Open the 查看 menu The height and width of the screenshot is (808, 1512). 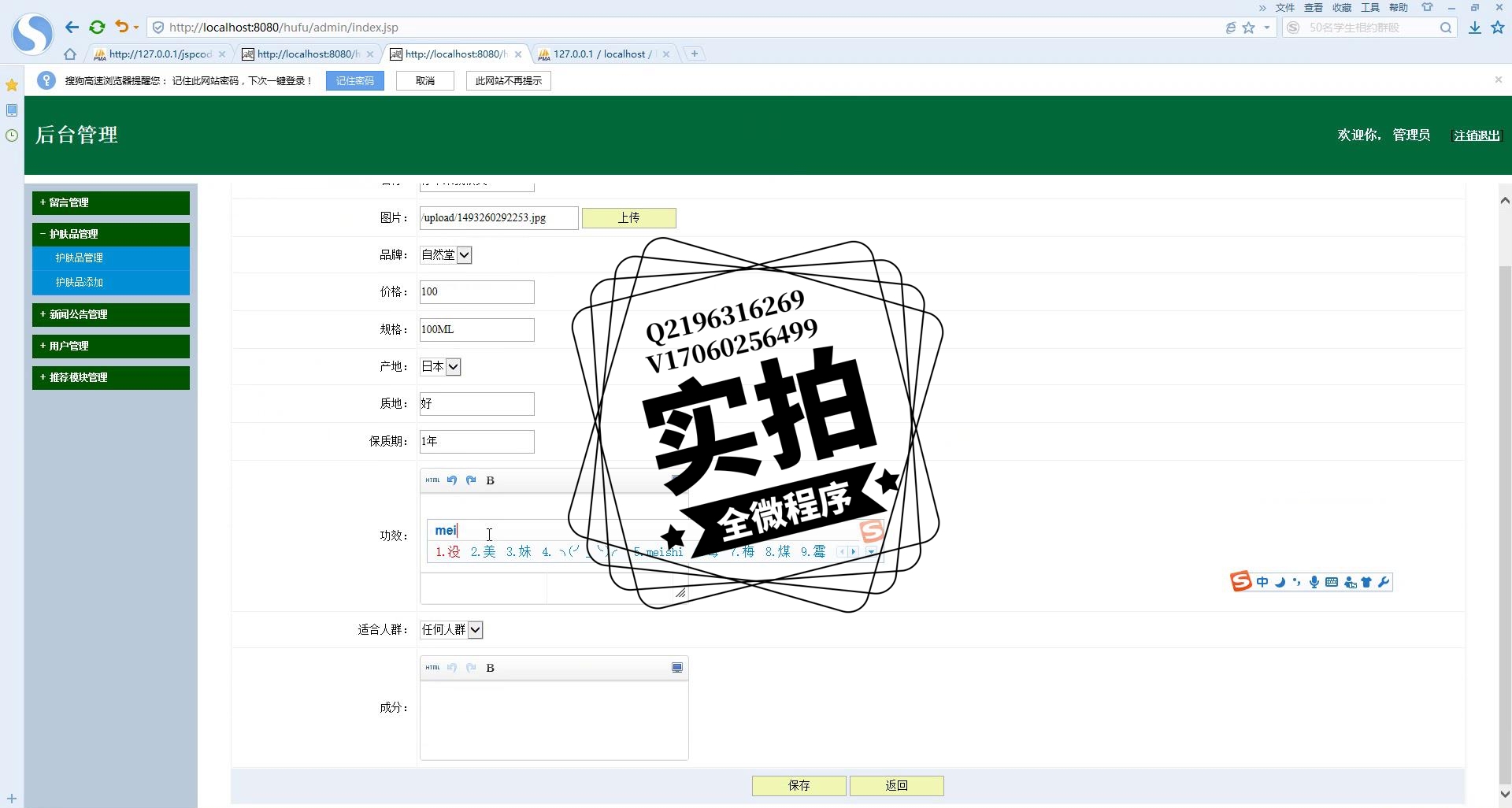click(1314, 8)
